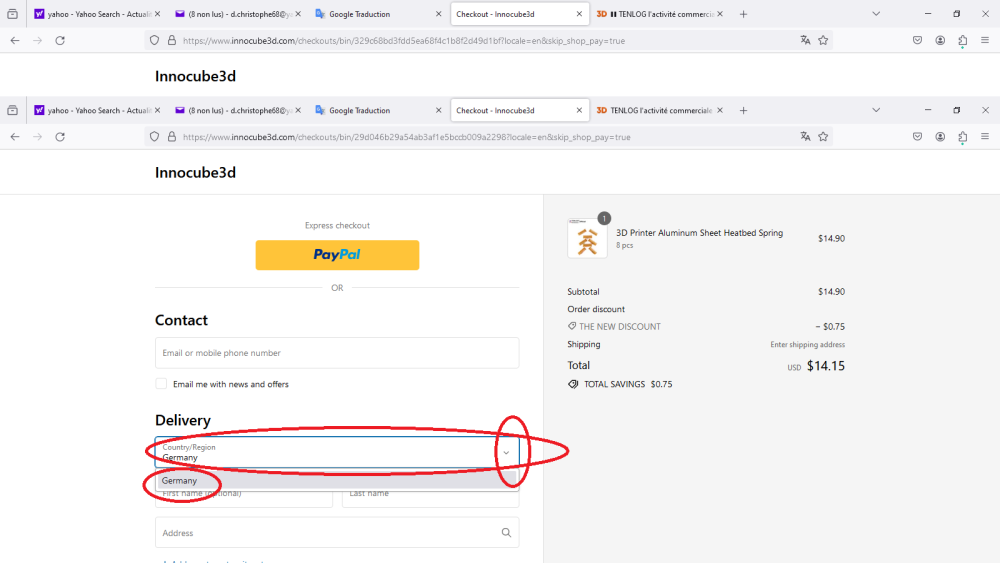Switch to the yahoo Search tab
Viewport: 1000px width, 563px height.
95,111
